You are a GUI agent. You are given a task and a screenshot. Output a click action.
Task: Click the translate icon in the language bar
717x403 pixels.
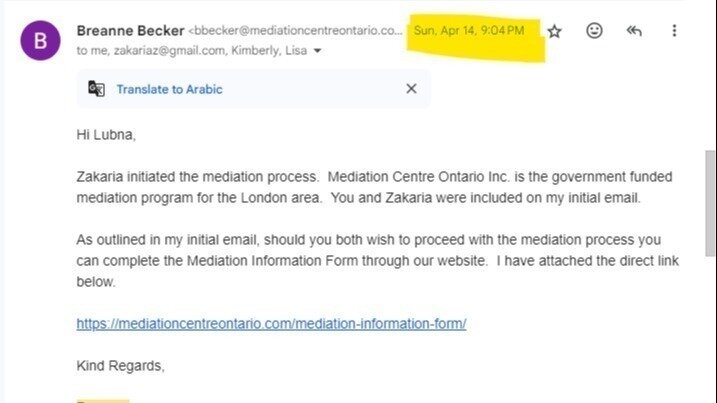tap(96, 89)
